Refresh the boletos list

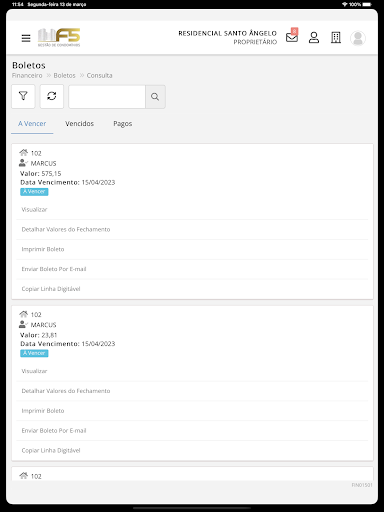[x=52, y=96]
